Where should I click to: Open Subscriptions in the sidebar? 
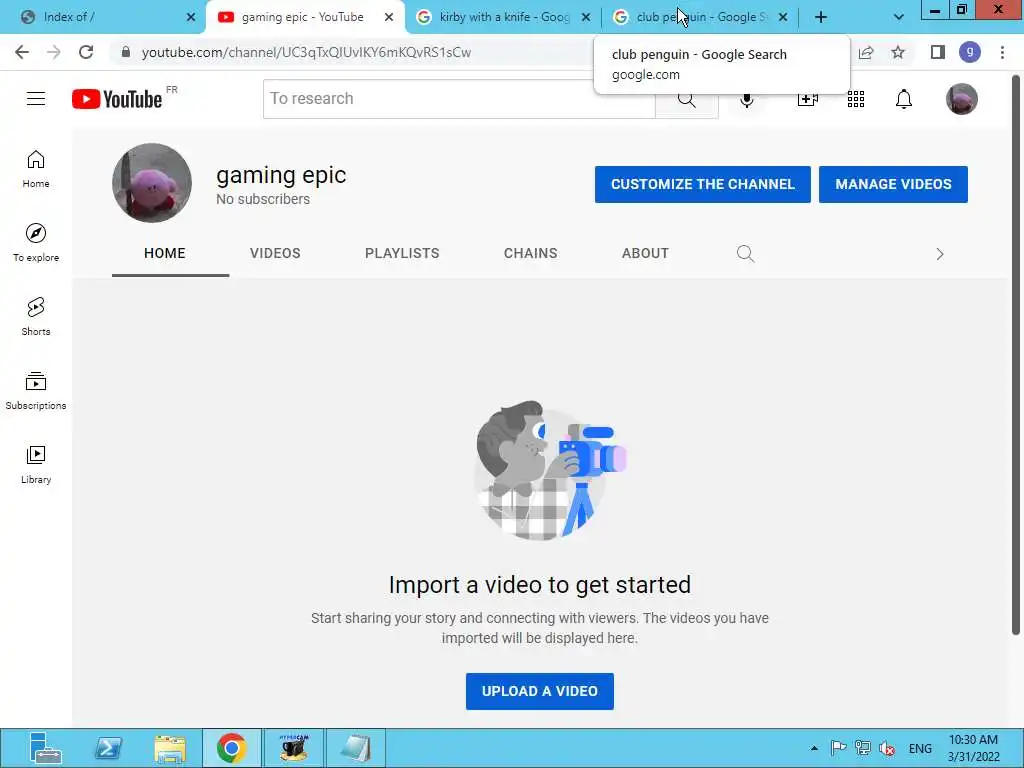[36, 391]
